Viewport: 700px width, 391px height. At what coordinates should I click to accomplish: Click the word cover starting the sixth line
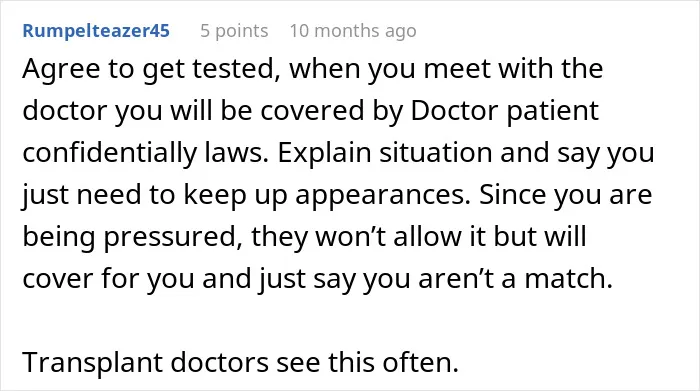[x=58, y=279]
